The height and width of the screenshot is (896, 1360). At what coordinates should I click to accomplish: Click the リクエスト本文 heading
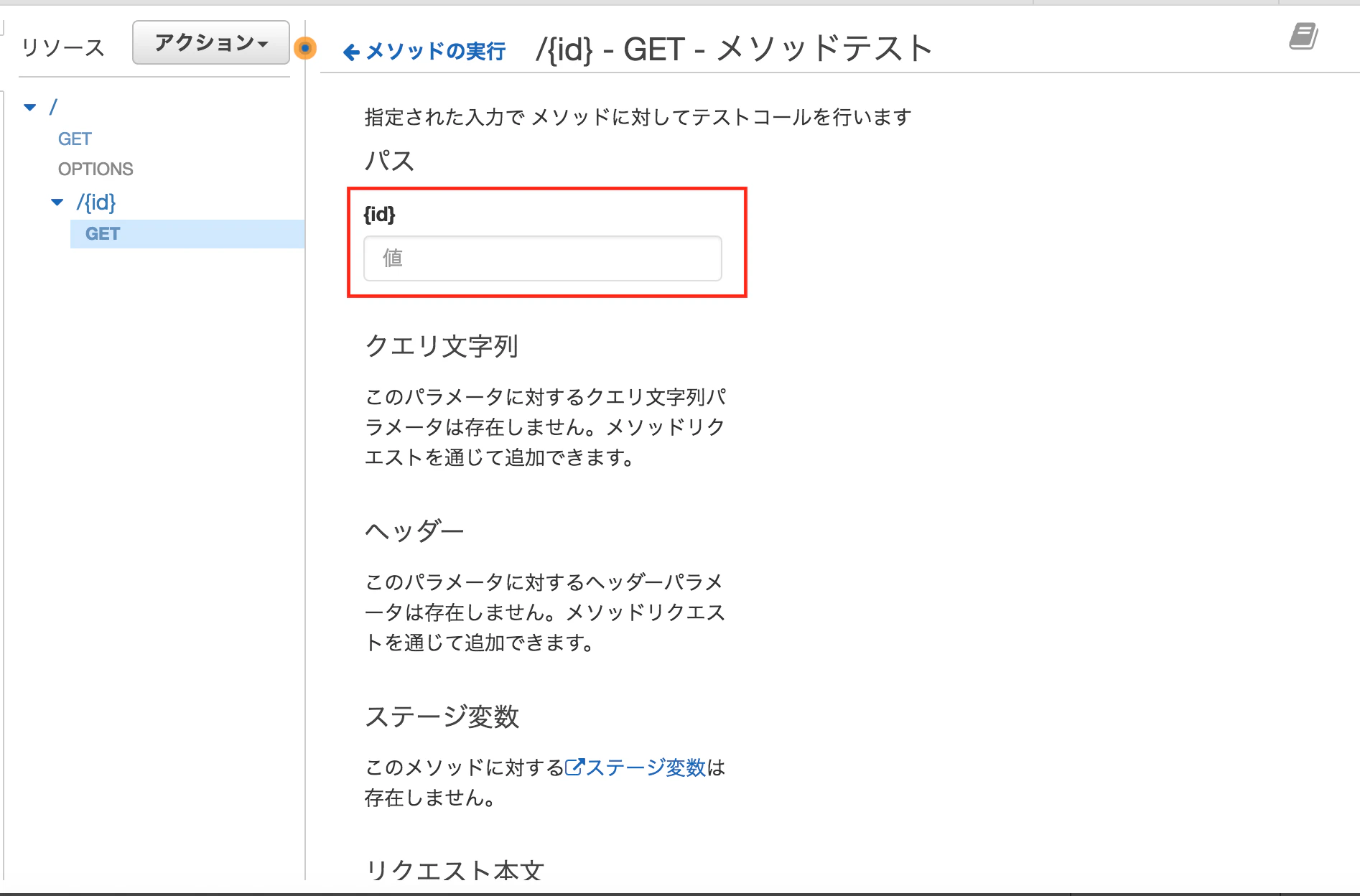click(x=455, y=870)
